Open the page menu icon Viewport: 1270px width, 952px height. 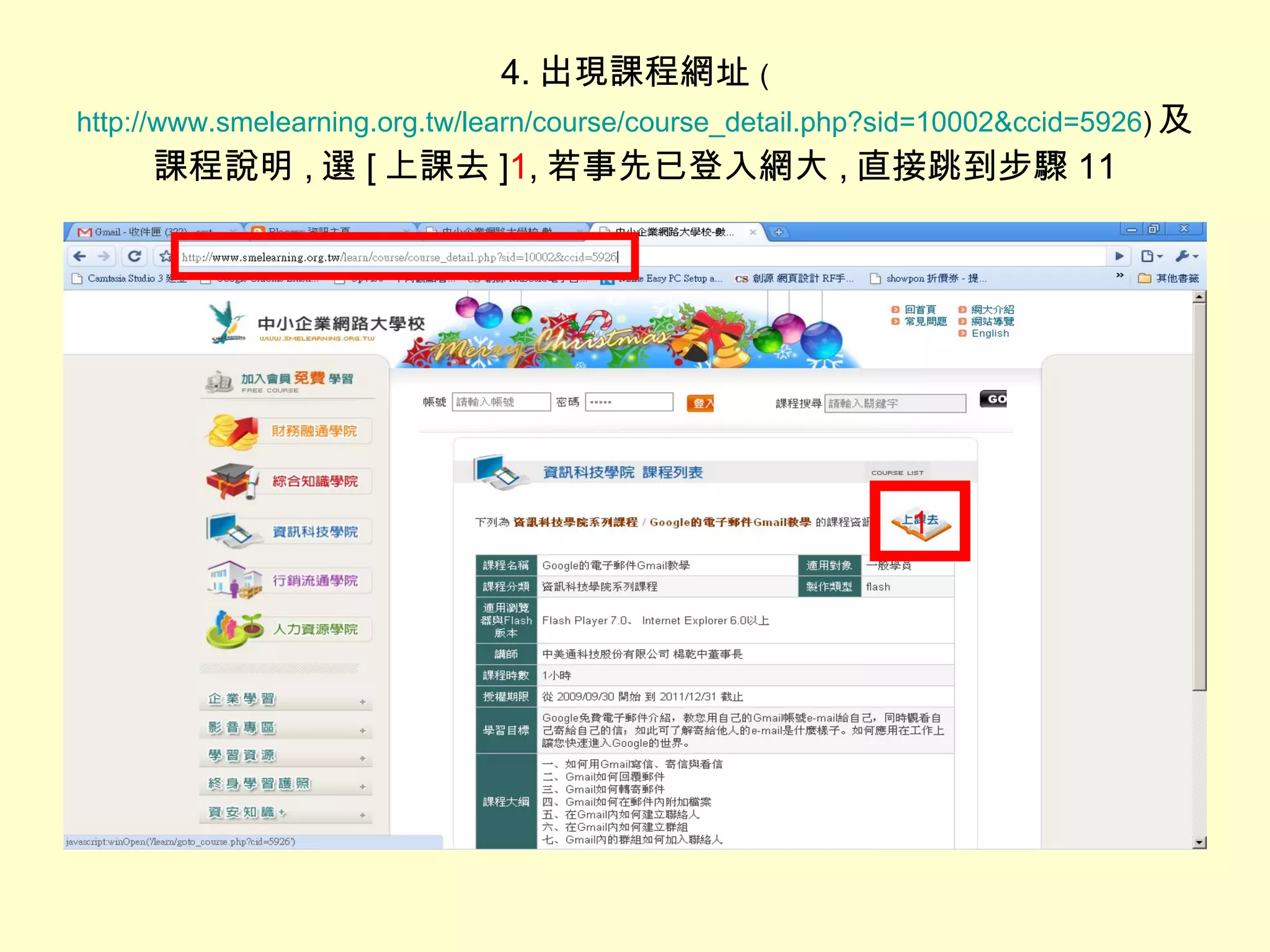pyautogui.click(x=1152, y=256)
